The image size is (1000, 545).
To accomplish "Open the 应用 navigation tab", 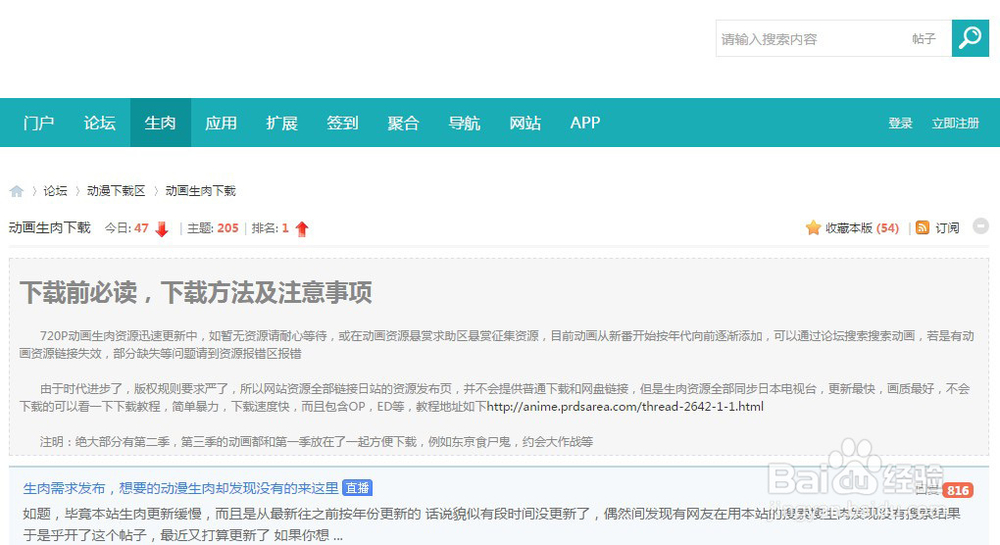I will tap(221, 122).
